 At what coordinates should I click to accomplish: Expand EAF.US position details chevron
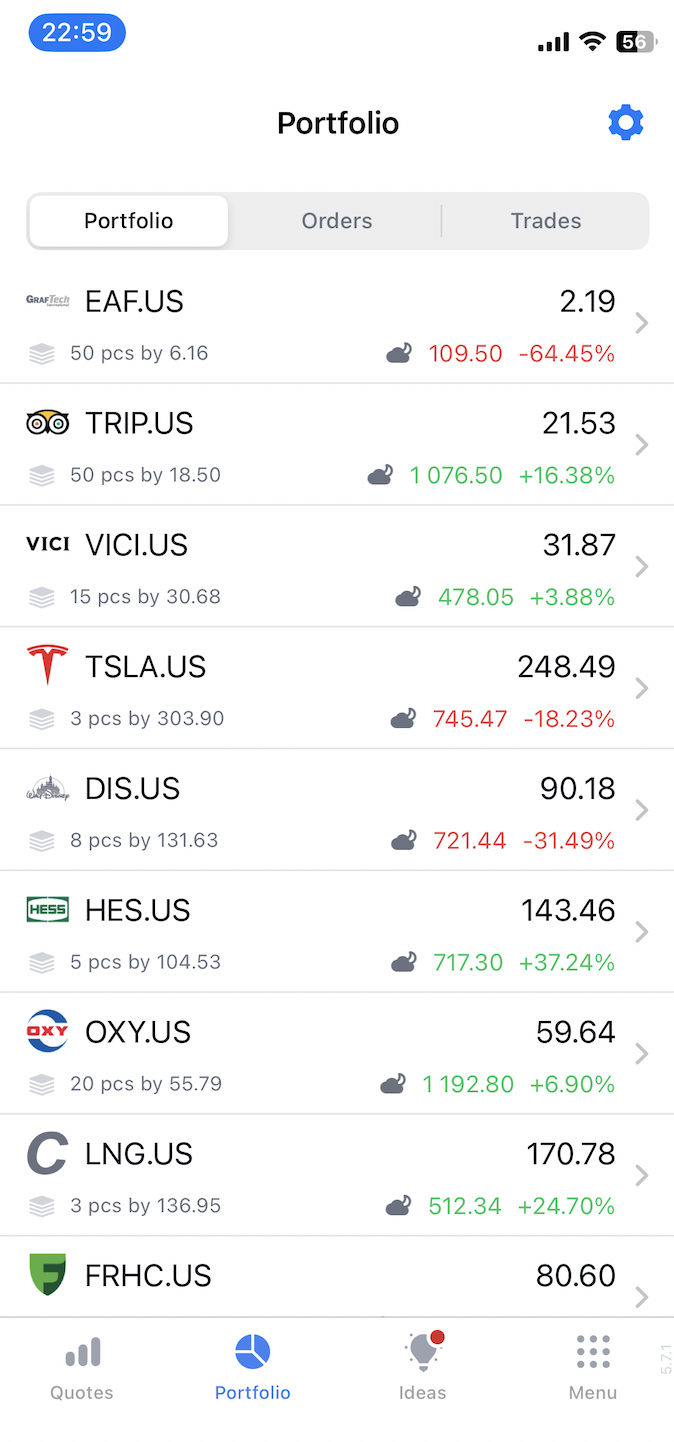coord(642,323)
